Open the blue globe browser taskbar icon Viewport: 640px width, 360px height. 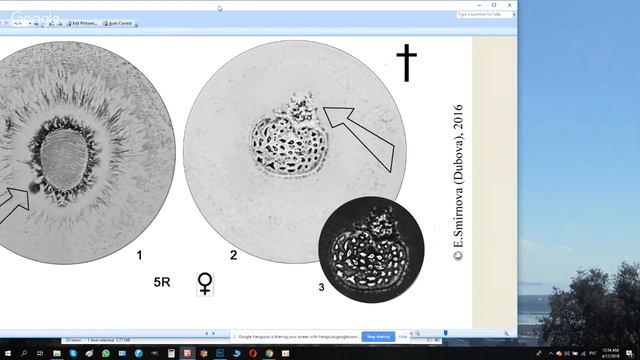click(x=138, y=353)
